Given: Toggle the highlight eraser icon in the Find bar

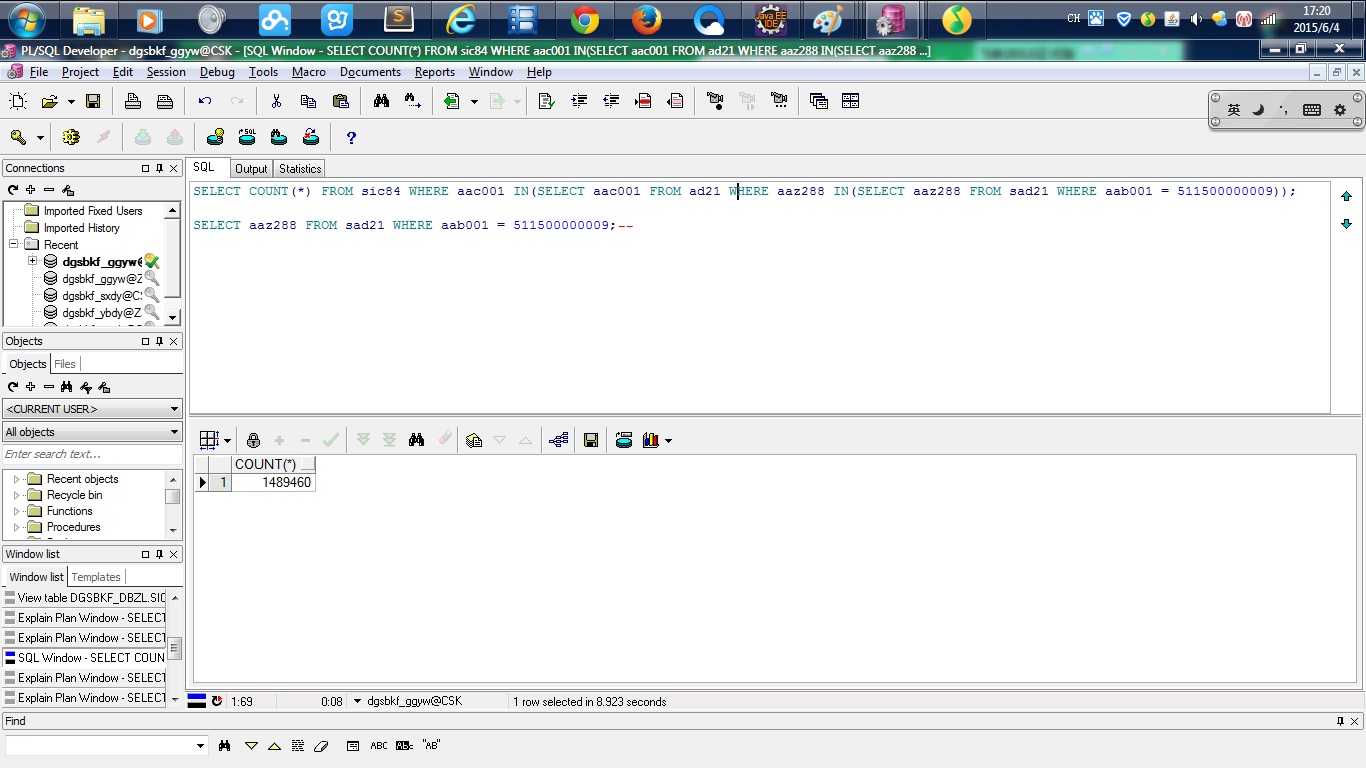Looking at the screenshot, I should click(x=321, y=745).
